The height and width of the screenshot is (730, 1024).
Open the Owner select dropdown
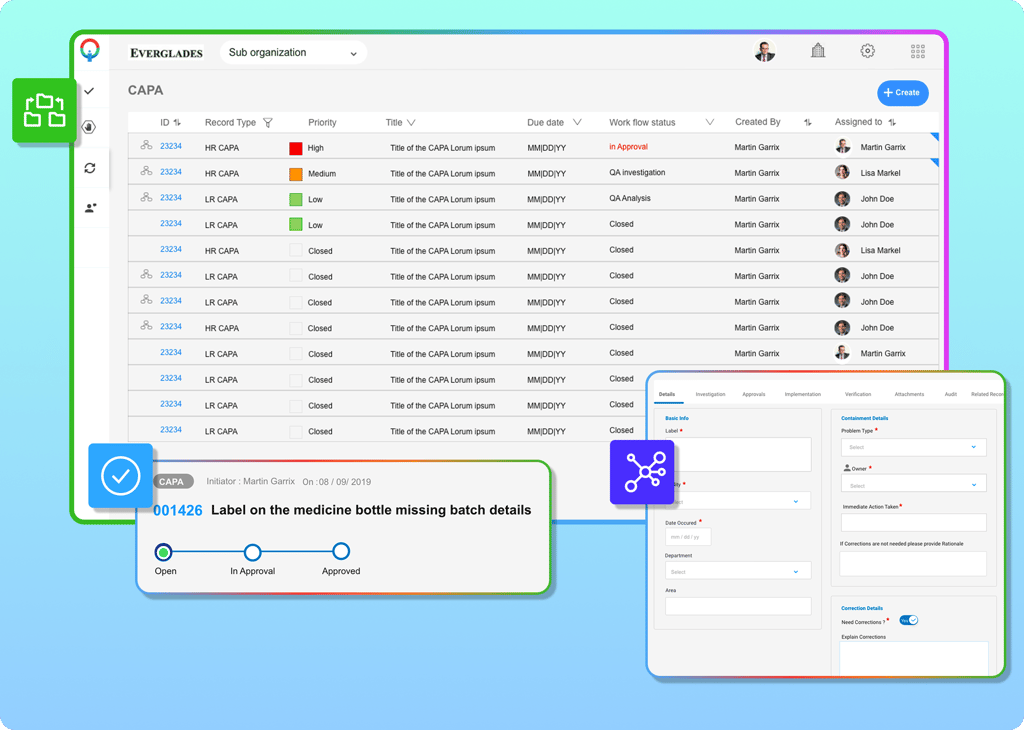coord(914,485)
